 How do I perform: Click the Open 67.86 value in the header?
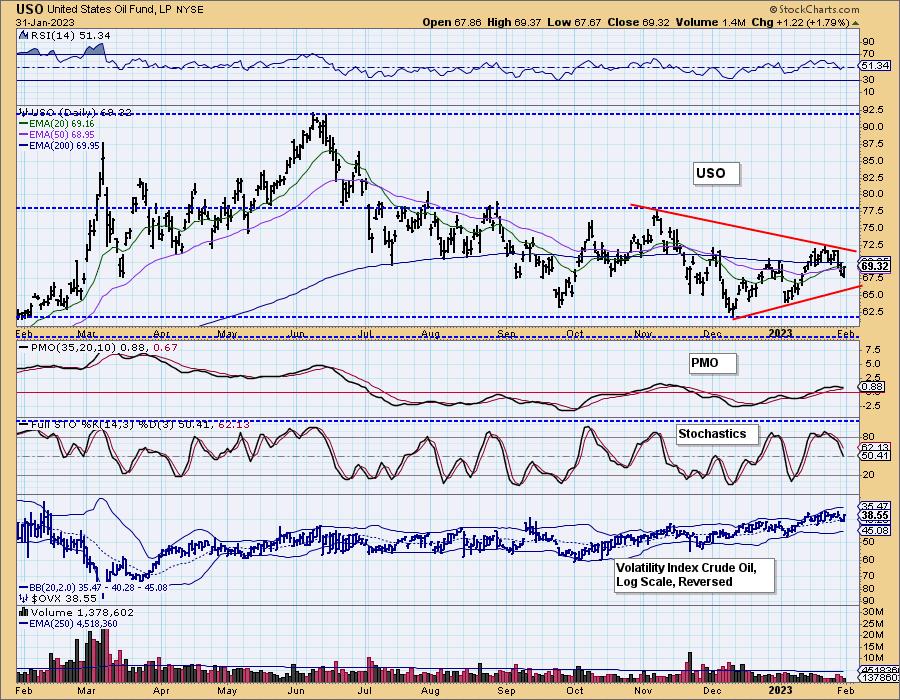pos(453,22)
